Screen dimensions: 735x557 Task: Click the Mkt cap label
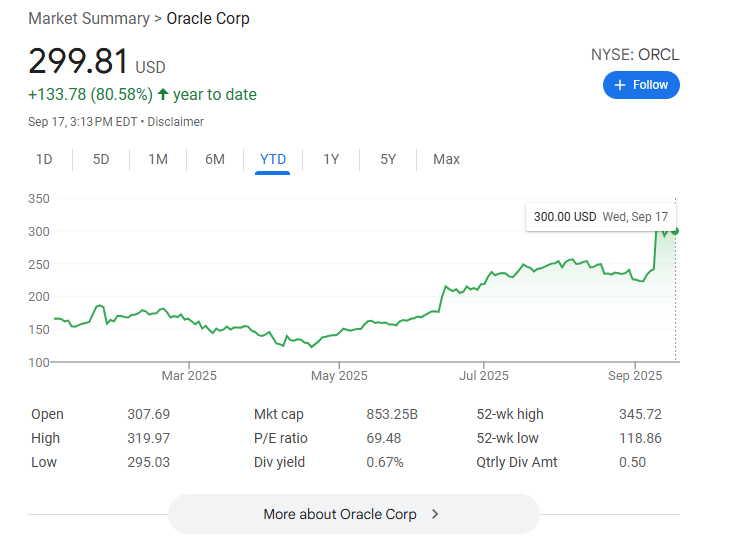click(279, 414)
